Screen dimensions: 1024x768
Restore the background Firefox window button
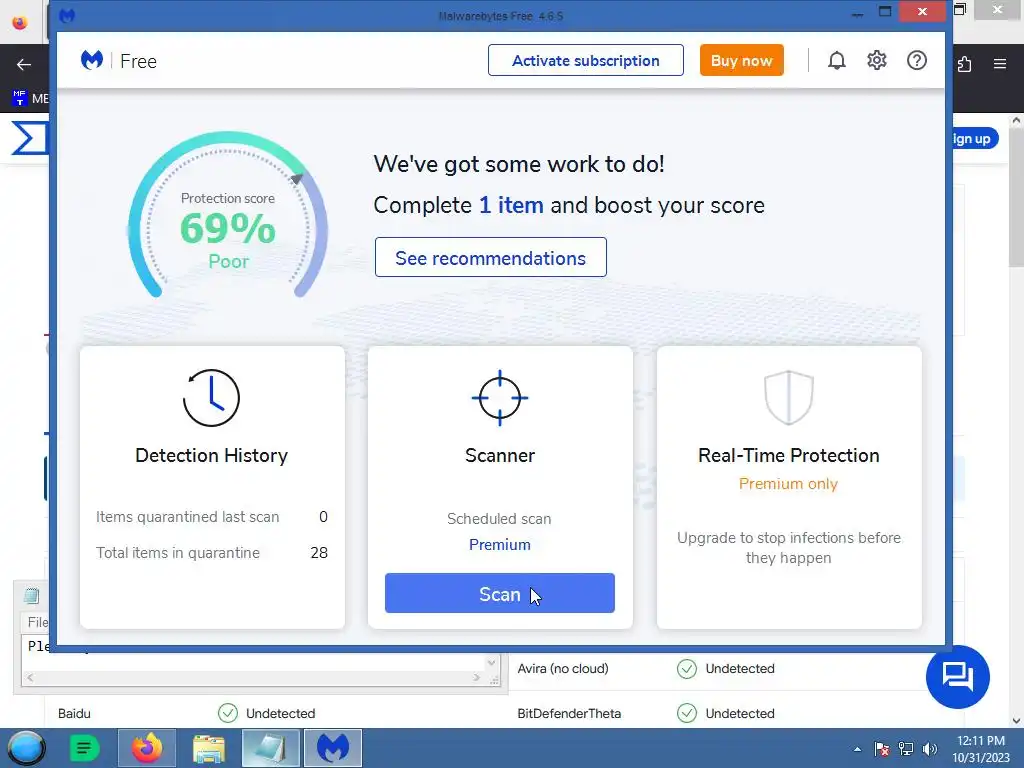pos(960,9)
